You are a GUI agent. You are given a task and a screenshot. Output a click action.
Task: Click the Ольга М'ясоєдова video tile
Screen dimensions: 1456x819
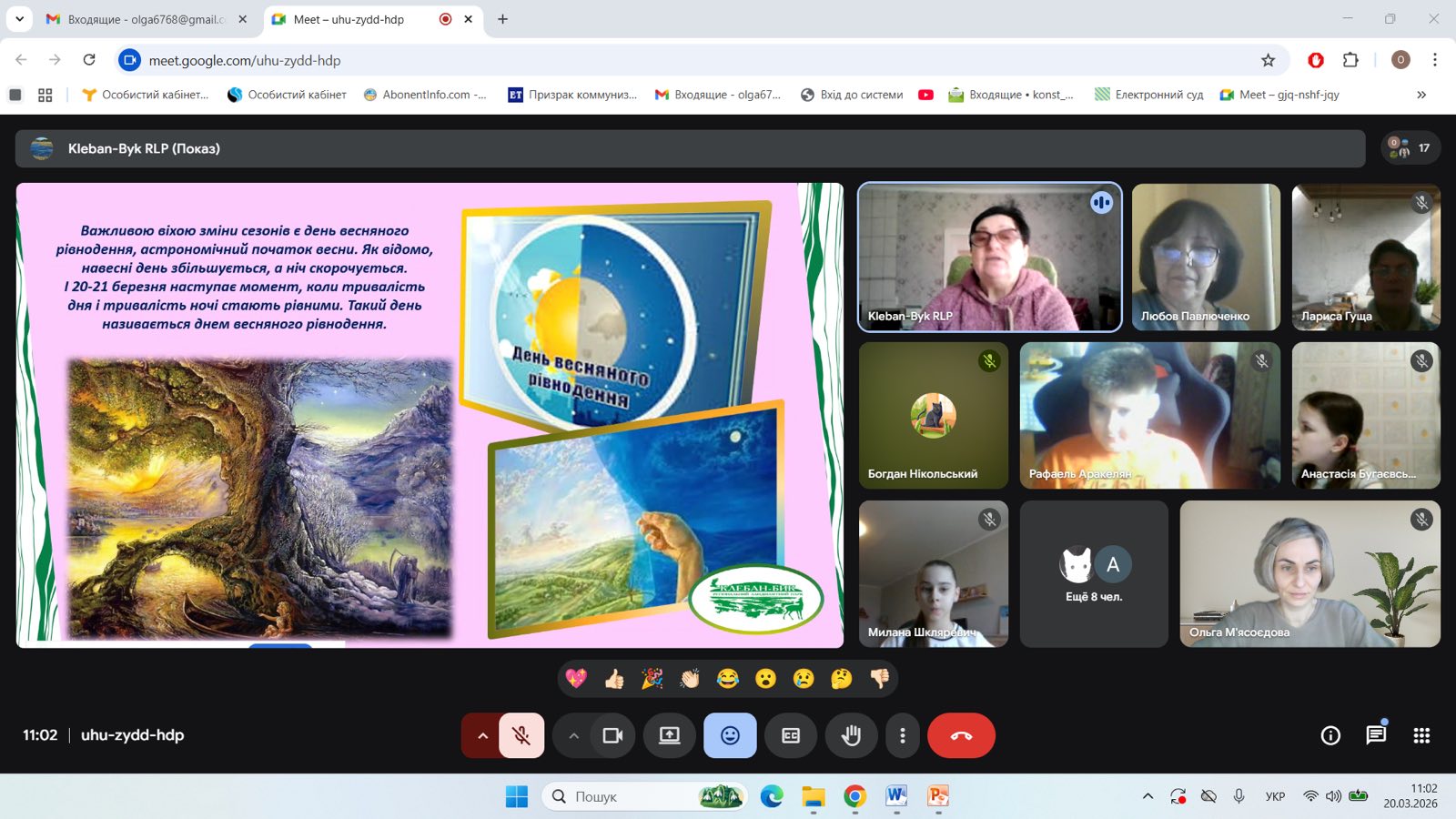[x=1310, y=574]
